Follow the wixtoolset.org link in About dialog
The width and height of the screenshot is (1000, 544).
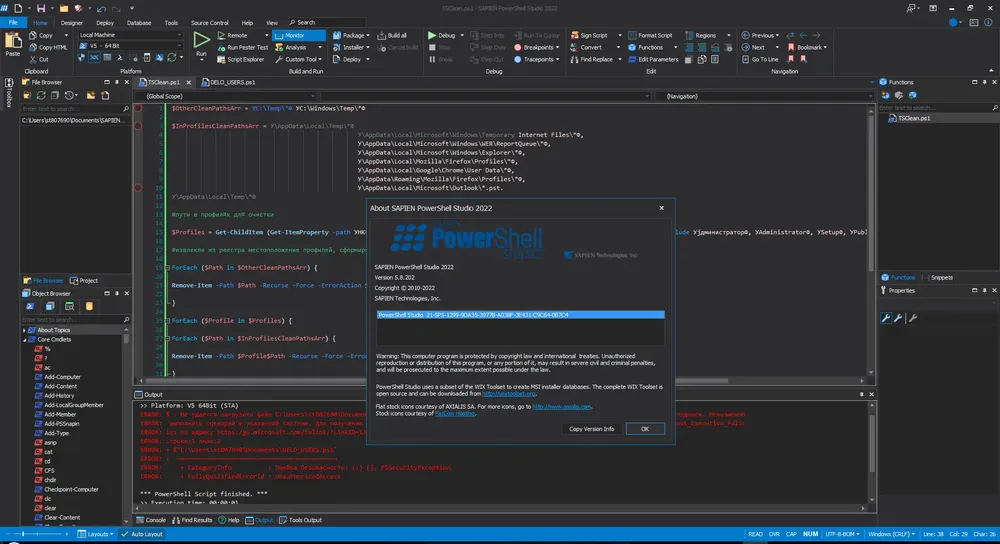tap(509, 393)
